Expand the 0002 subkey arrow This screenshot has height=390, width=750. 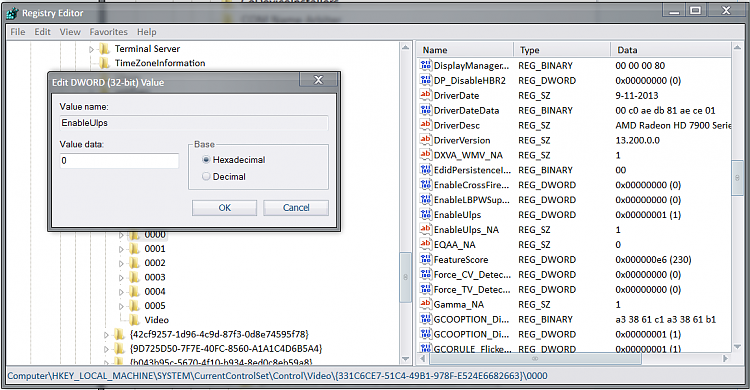point(121,263)
